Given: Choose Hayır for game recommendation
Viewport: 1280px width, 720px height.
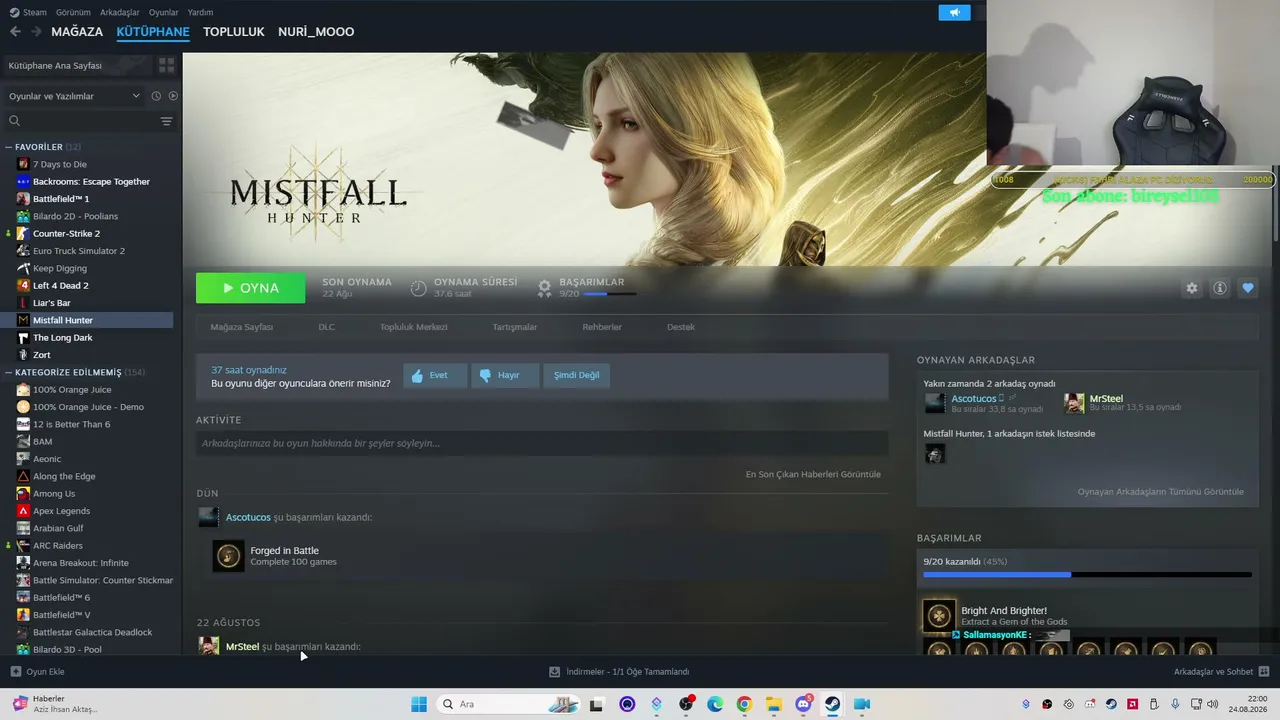Looking at the screenshot, I should pos(505,375).
